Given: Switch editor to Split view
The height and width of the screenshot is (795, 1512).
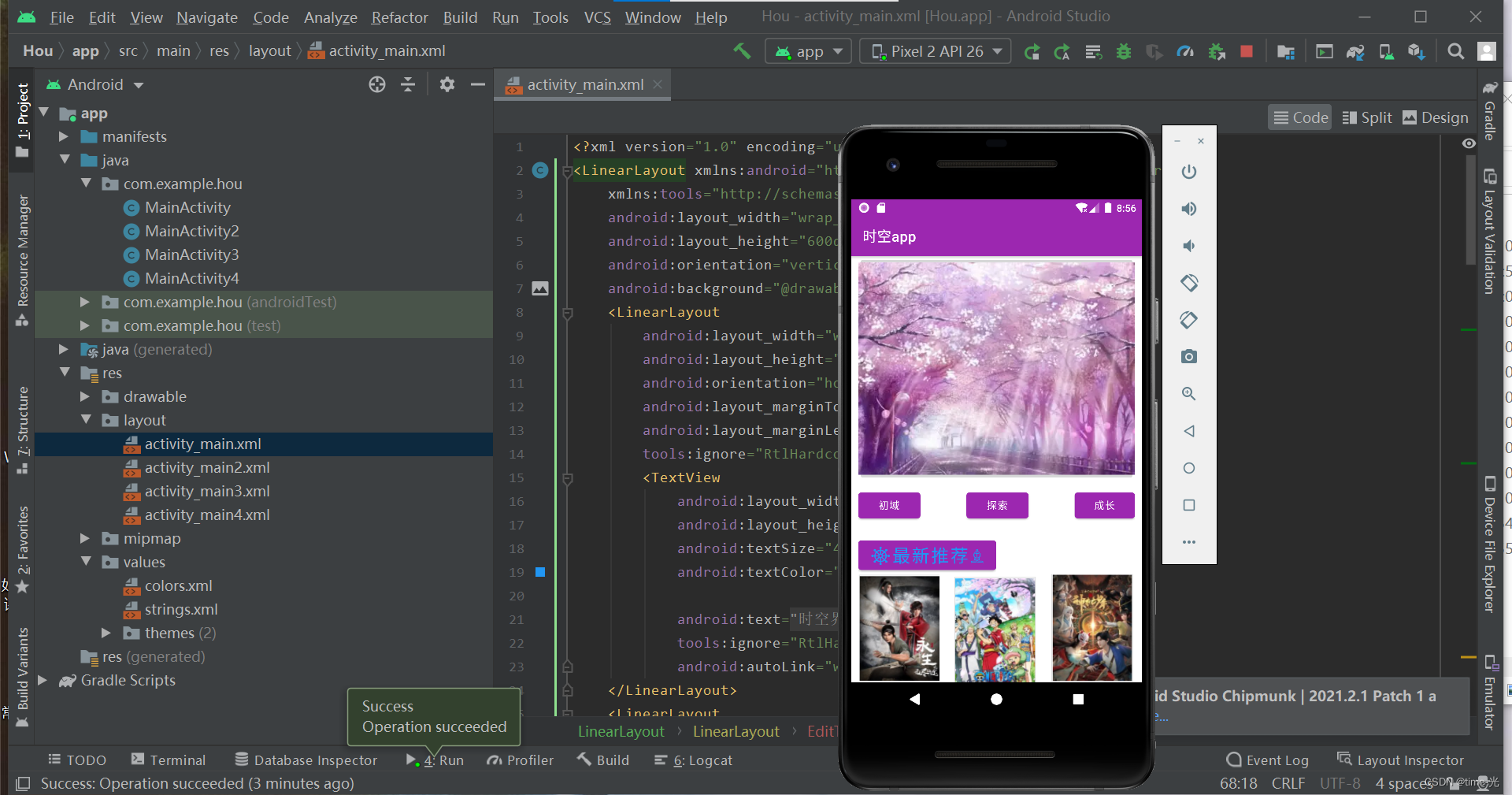Looking at the screenshot, I should tap(1367, 118).
